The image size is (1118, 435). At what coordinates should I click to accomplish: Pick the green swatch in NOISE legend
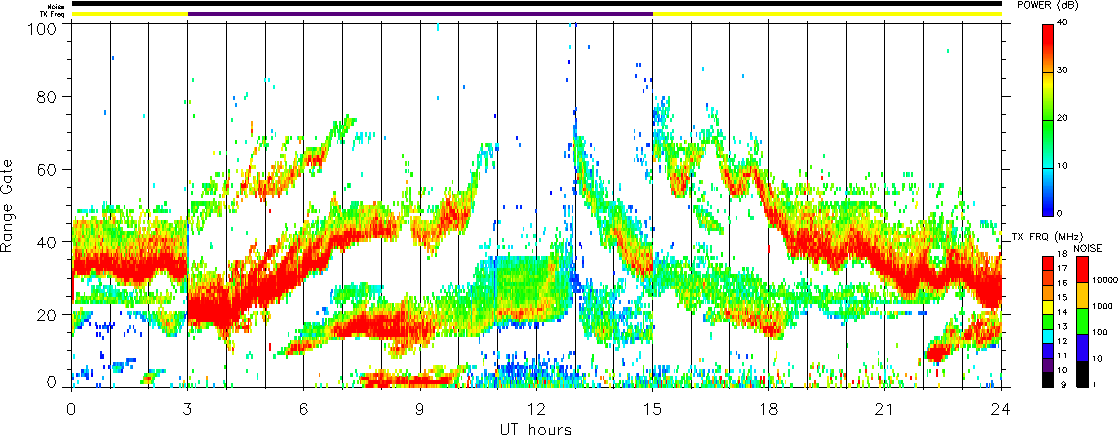[1082, 321]
